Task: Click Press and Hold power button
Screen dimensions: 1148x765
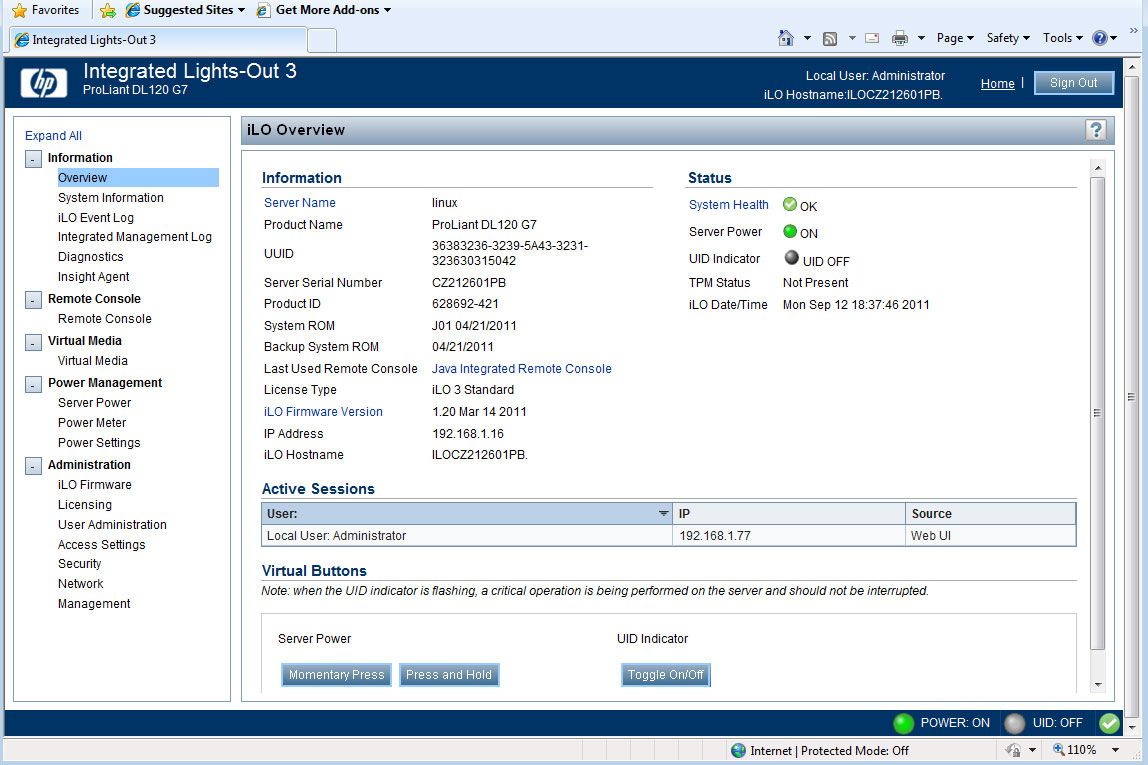Action: coord(449,674)
